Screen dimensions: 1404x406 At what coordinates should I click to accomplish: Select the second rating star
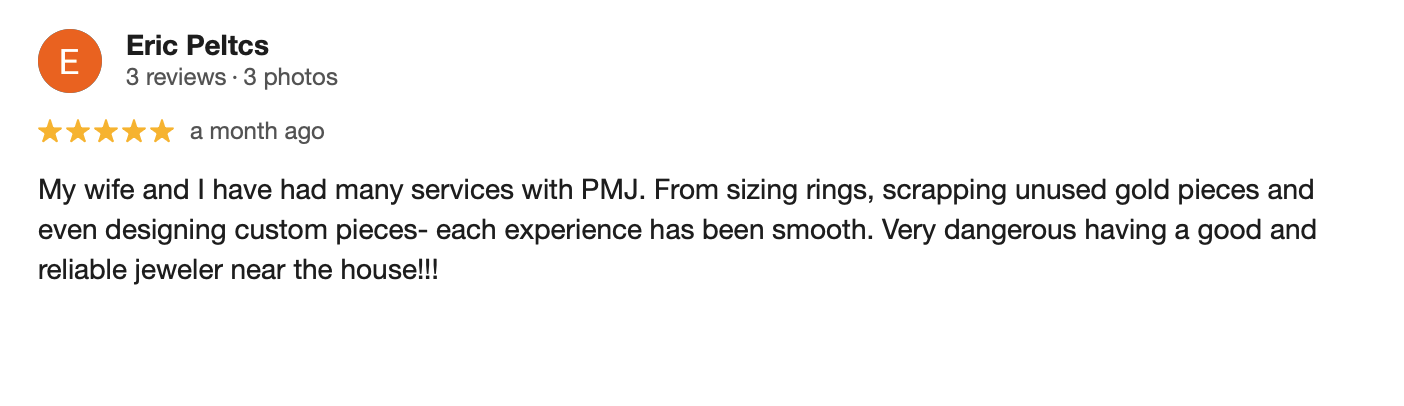tap(78, 131)
